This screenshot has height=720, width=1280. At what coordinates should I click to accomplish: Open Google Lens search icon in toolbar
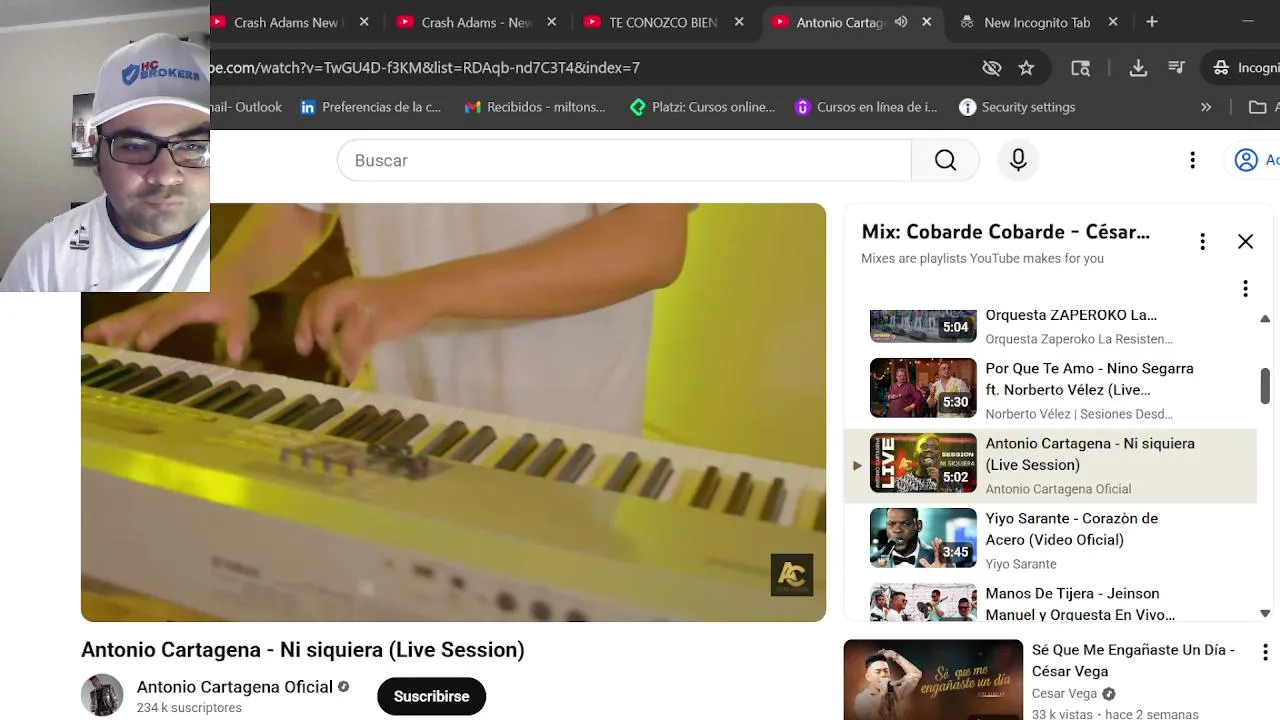coord(1080,68)
